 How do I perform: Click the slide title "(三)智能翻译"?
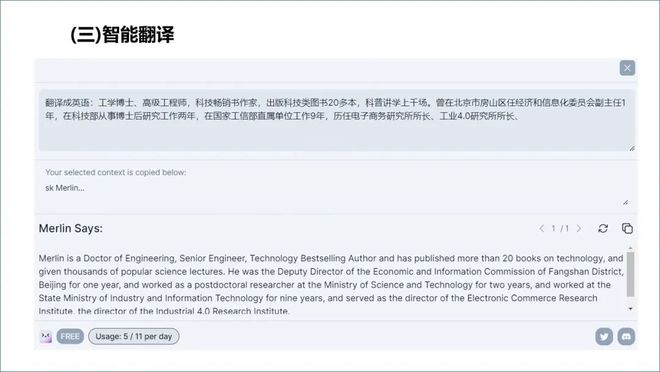tap(122, 35)
